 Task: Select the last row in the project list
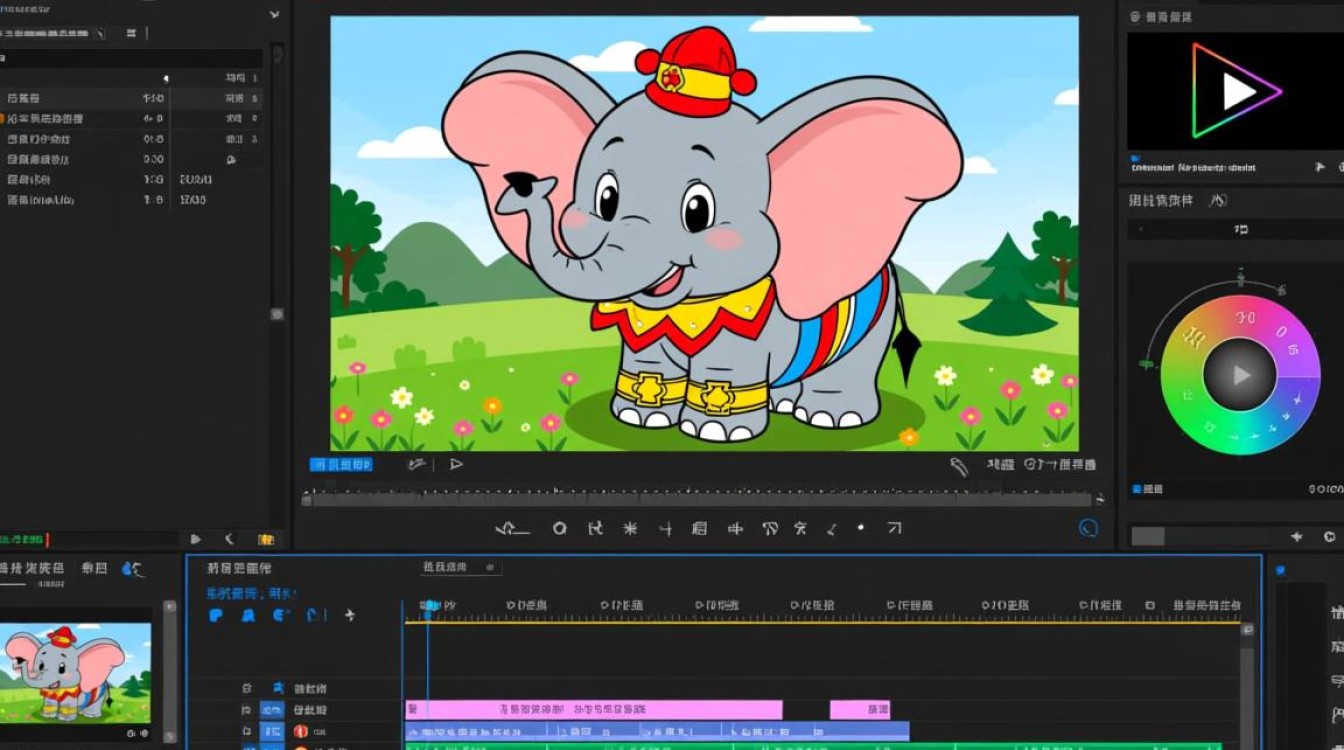131,200
